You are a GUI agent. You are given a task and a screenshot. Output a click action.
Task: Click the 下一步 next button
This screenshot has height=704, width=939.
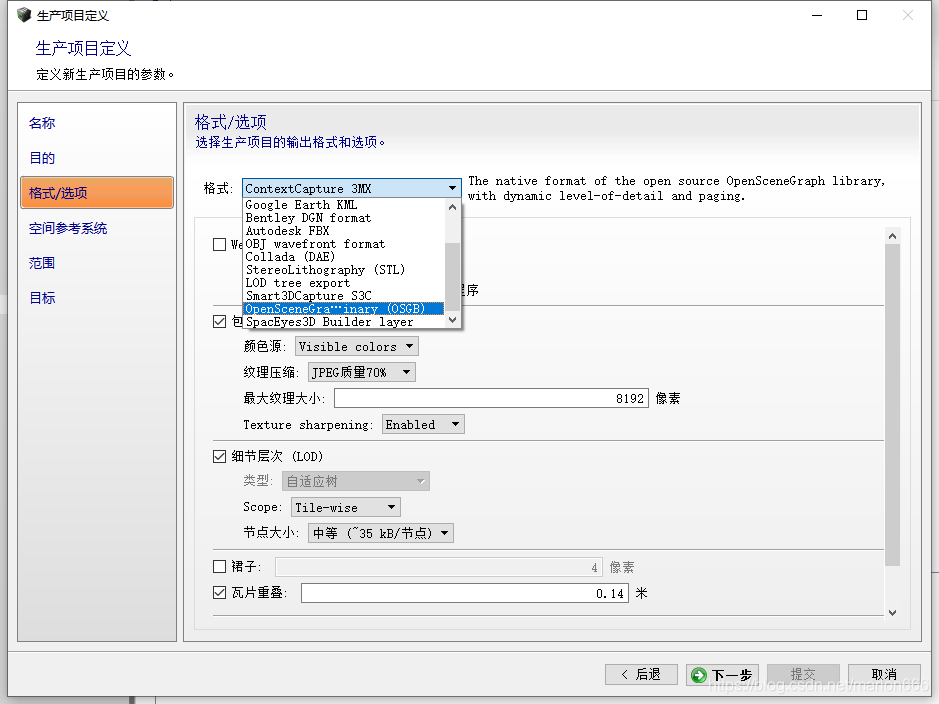pos(722,675)
